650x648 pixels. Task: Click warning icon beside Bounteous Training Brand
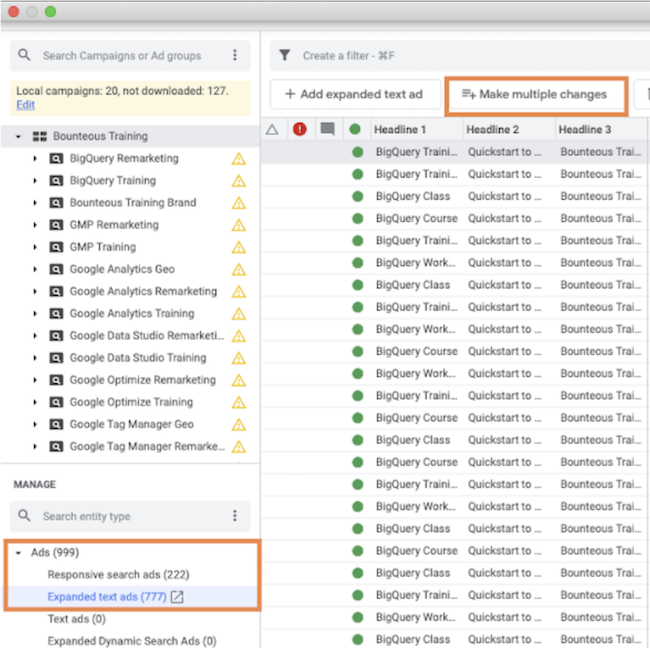(x=239, y=203)
